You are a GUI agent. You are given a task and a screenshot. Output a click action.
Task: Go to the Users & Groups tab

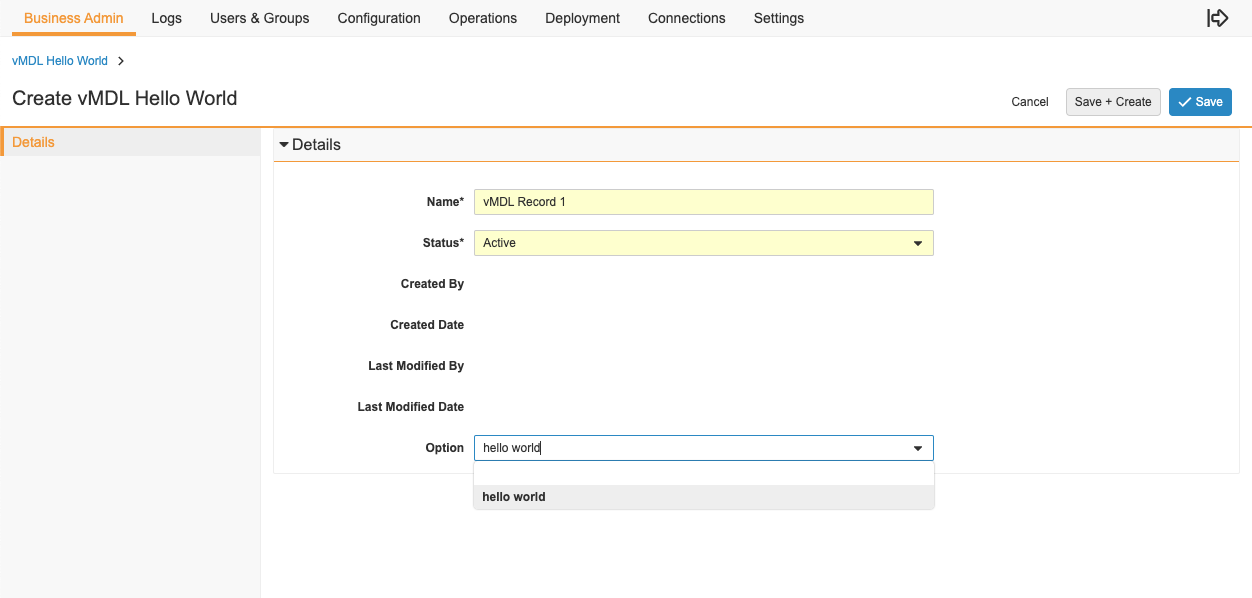pyautogui.click(x=260, y=18)
